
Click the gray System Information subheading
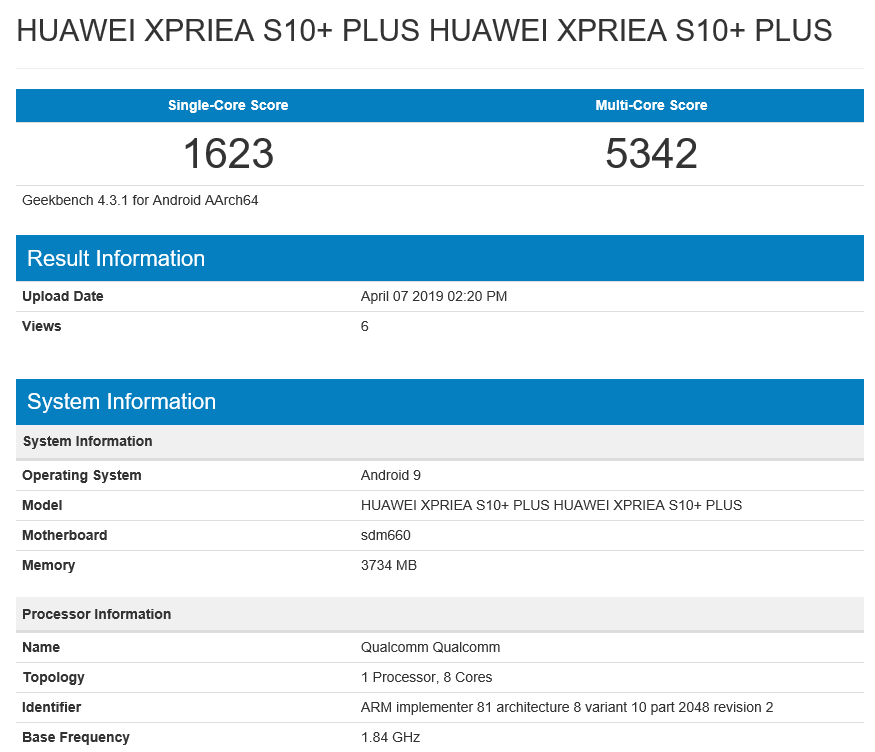click(440, 442)
